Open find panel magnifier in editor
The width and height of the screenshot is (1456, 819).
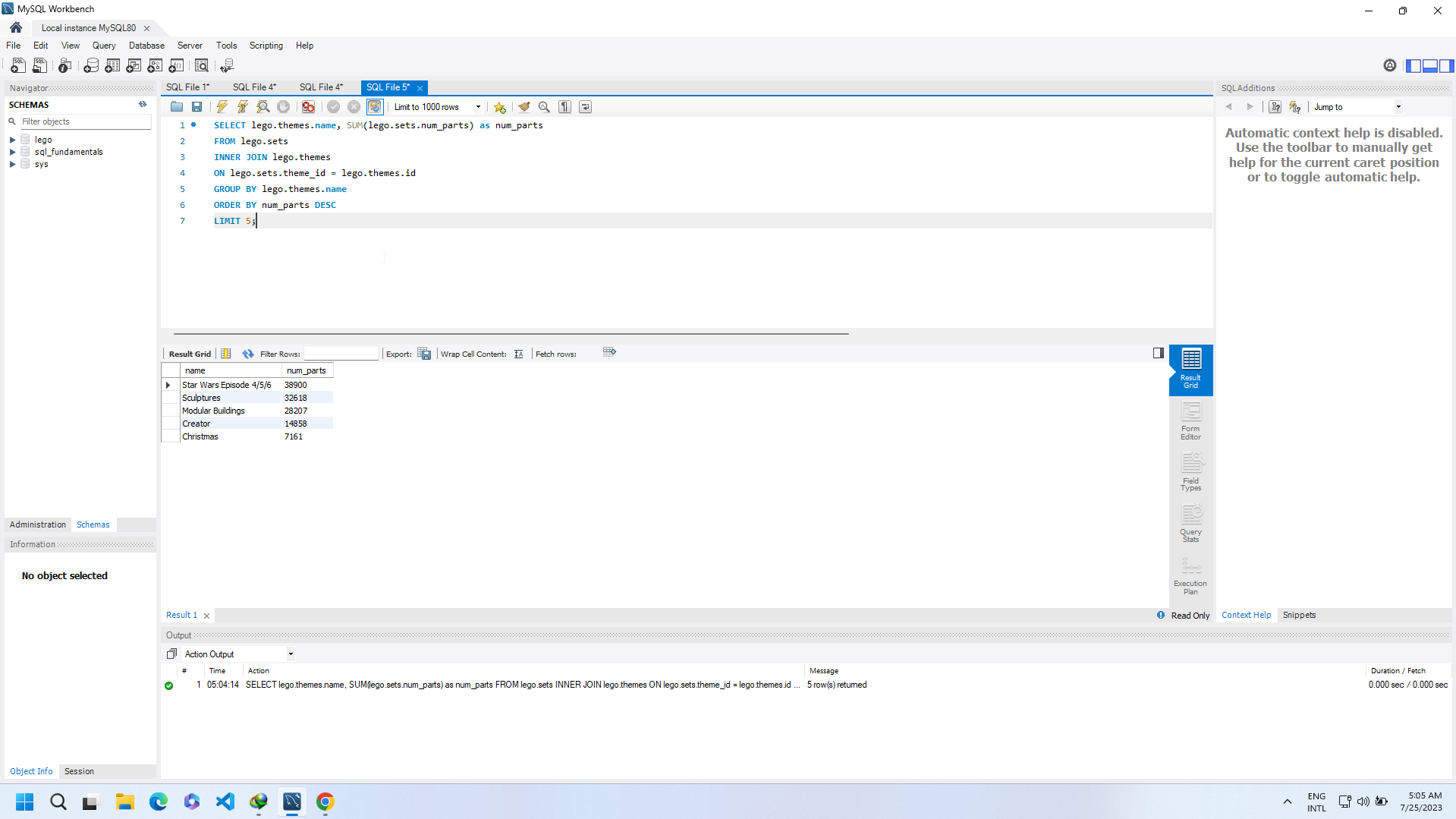pyautogui.click(x=544, y=107)
